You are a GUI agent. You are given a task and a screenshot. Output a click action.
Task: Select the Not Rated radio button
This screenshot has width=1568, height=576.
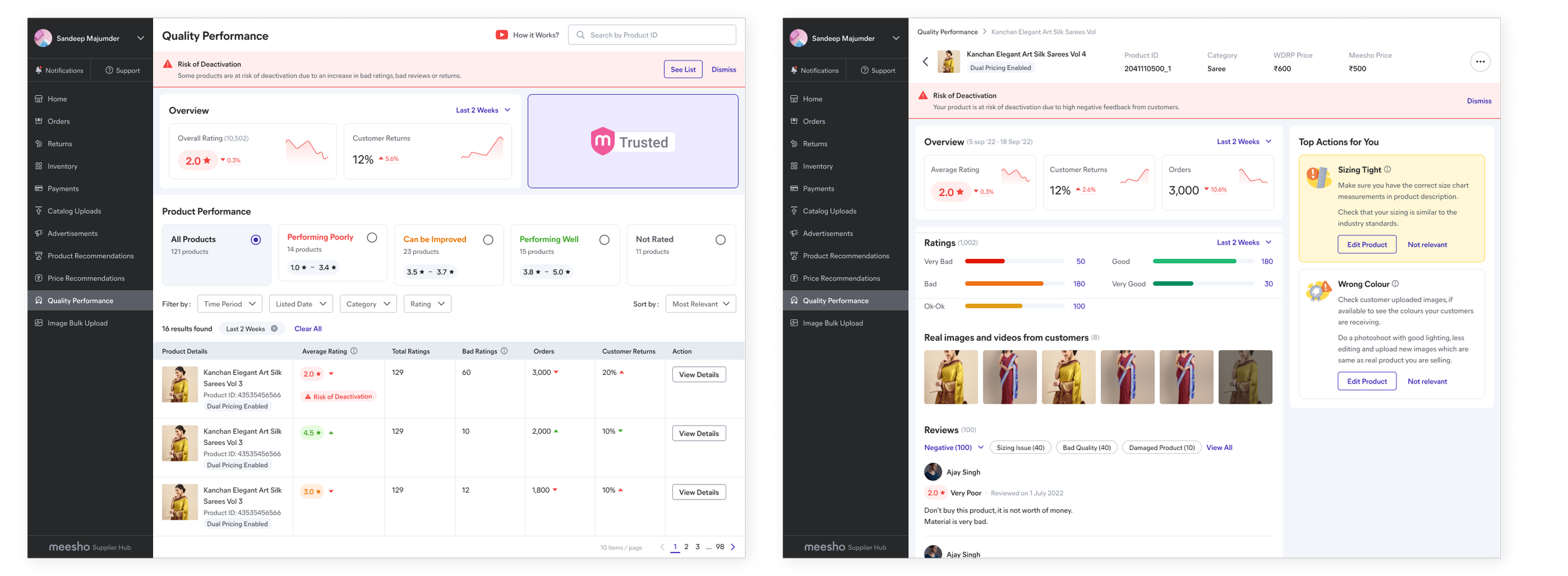pyautogui.click(x=721, y=239)
